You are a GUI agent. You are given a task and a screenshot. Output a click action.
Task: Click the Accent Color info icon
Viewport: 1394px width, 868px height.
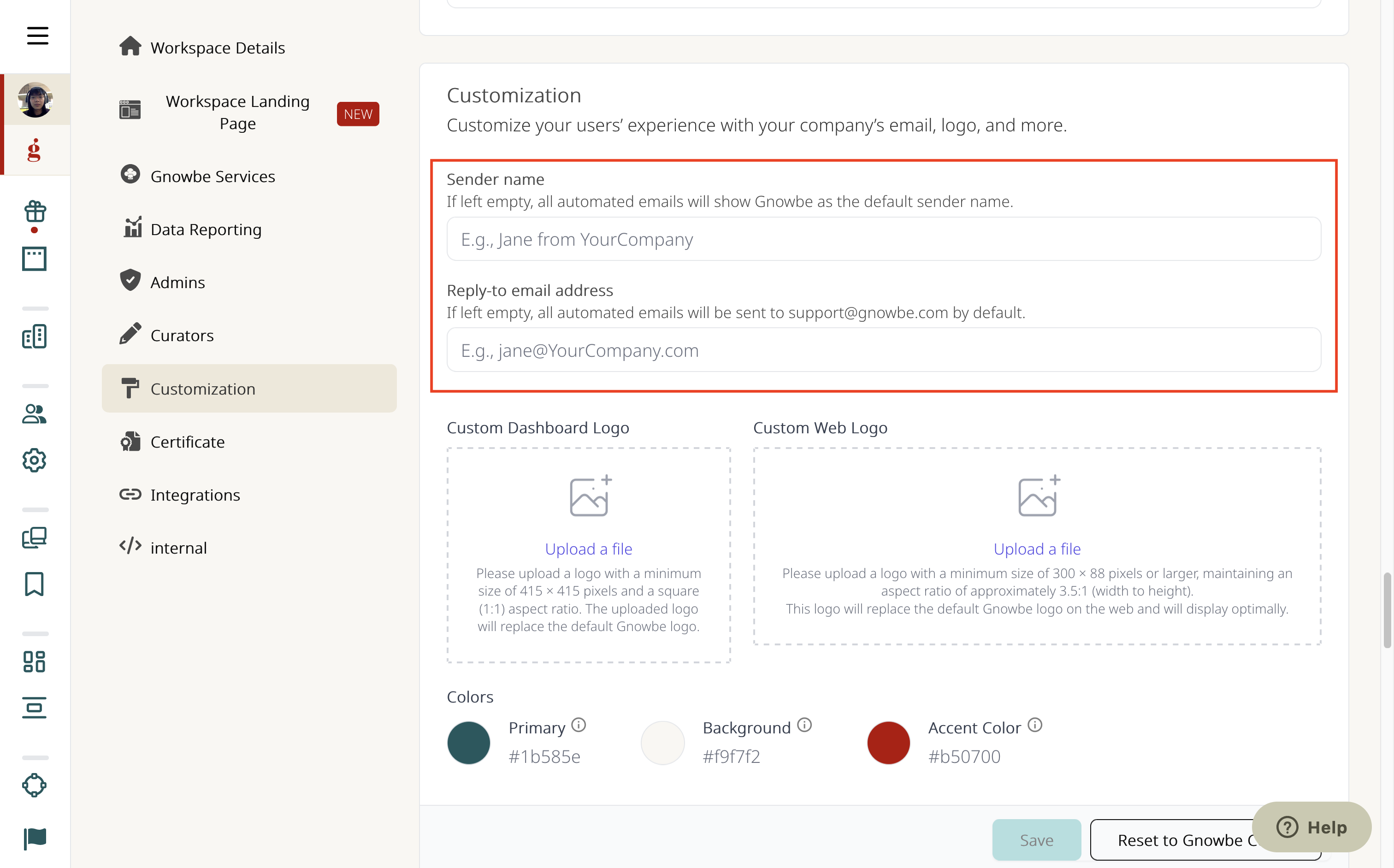point(1034,725)
